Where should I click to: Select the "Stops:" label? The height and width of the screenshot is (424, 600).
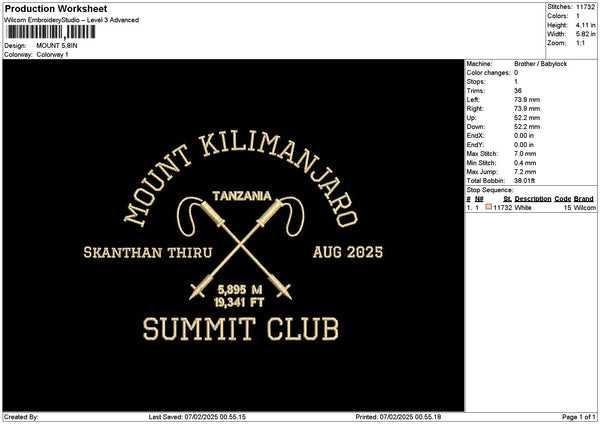pyautogui.click(x=476, y=82)
